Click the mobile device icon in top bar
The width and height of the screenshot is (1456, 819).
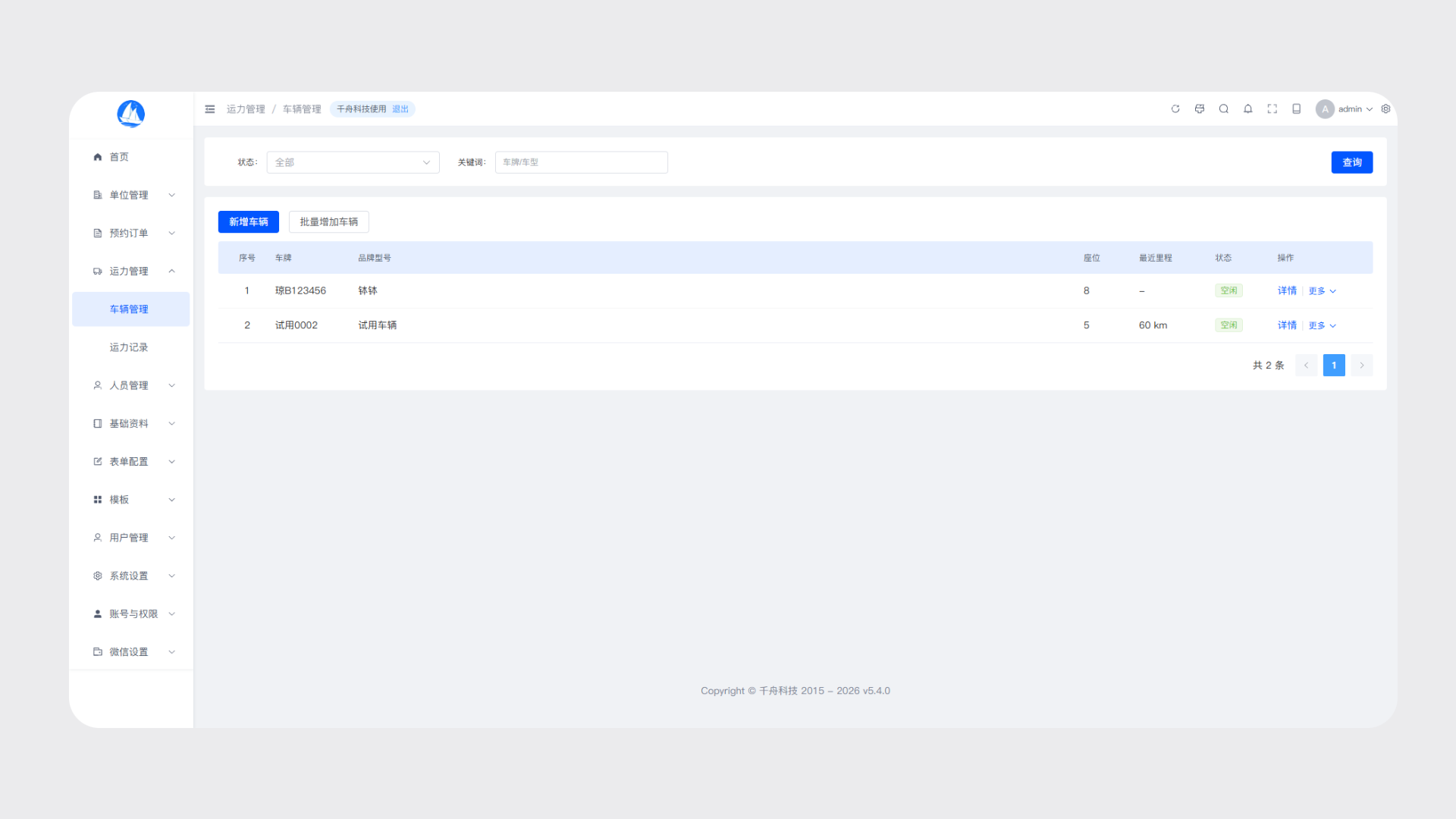(x=1297, y=109)
